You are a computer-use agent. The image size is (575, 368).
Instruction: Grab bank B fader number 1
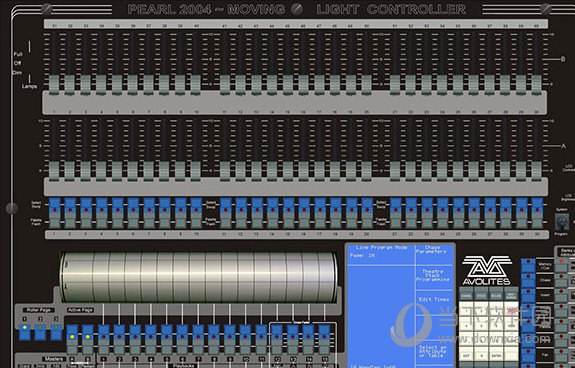pos(54,85)
